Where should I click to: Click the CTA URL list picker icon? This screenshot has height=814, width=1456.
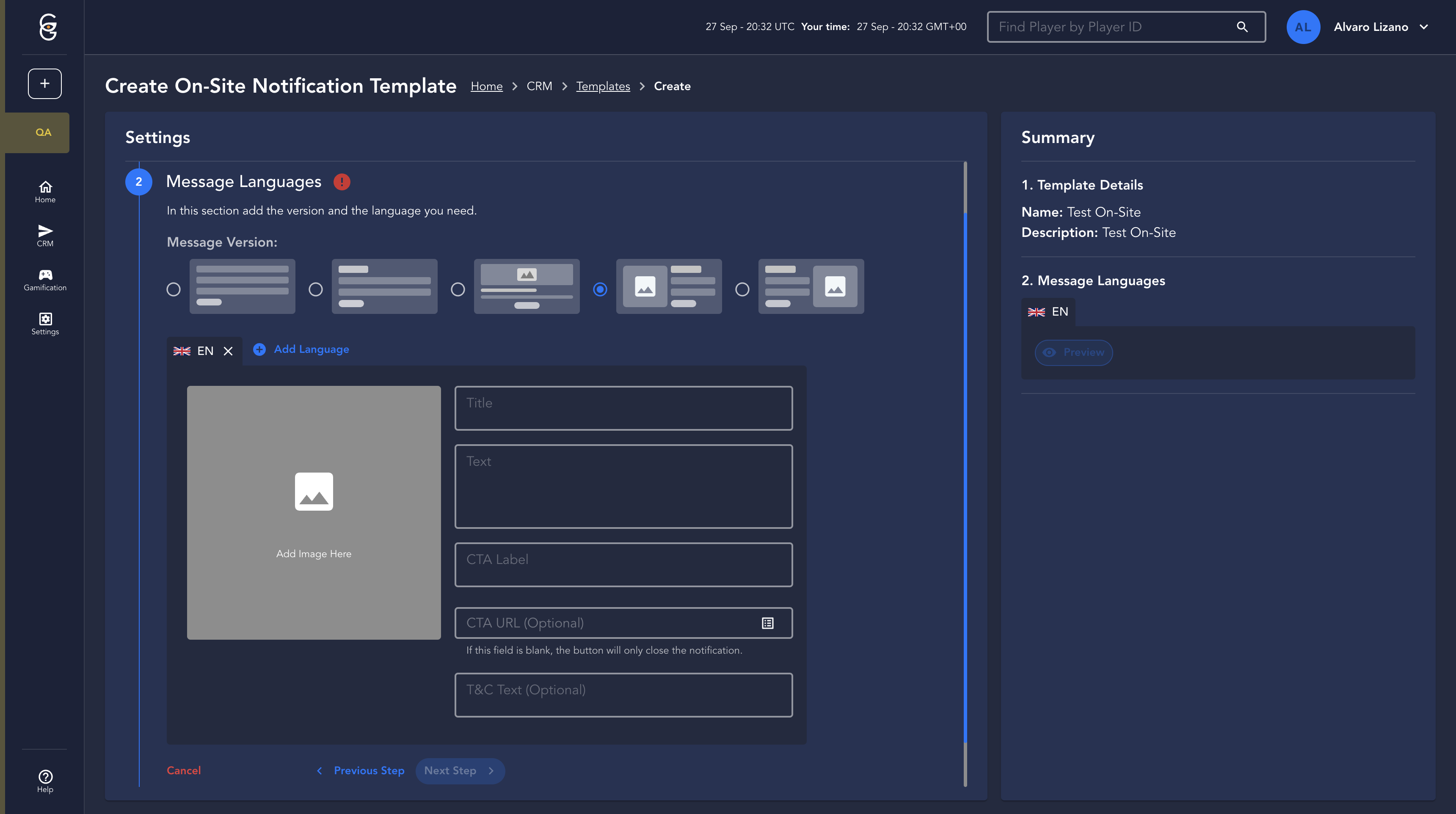[767, 623]
